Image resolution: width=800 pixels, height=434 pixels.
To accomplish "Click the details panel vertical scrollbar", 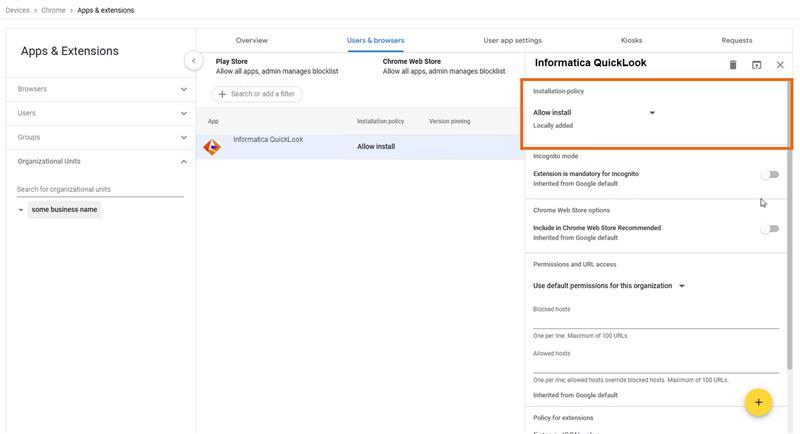I will point(790,224).
